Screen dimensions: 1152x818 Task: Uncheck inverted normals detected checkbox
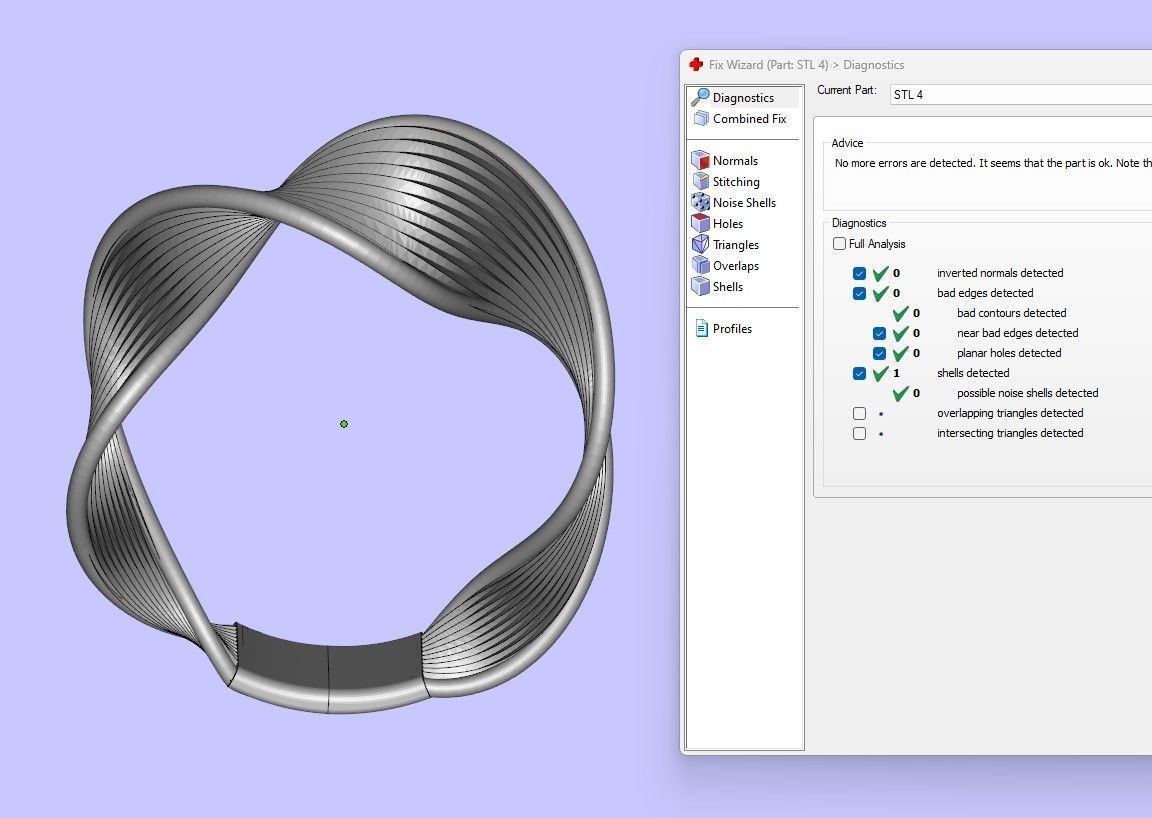click(859, 273)
